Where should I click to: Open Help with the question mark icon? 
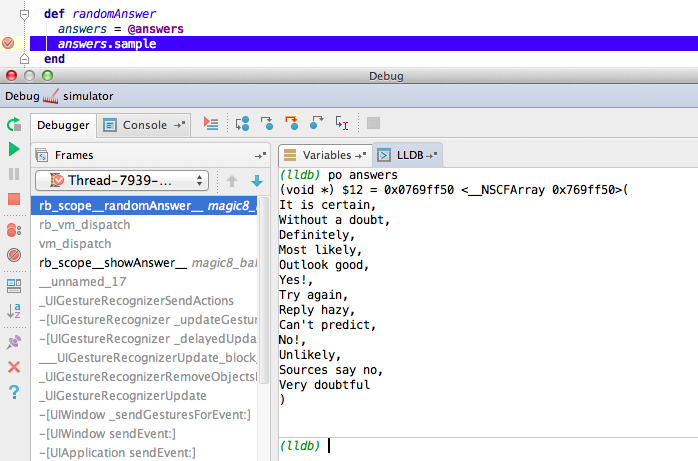[14, 392]
